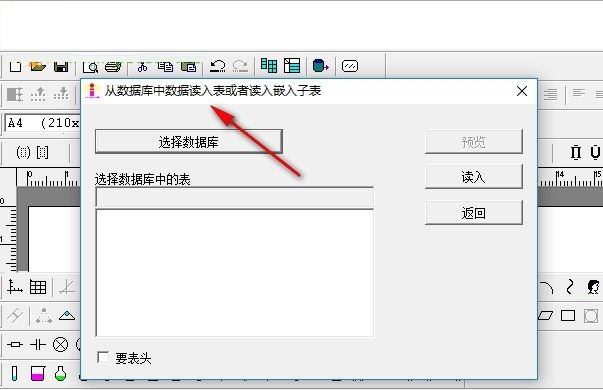Image resolution: width=603 pixels, height=390 pixels.
Task: Click the table name field under 选择数据库中的表
Action: (x=235, y=198)
